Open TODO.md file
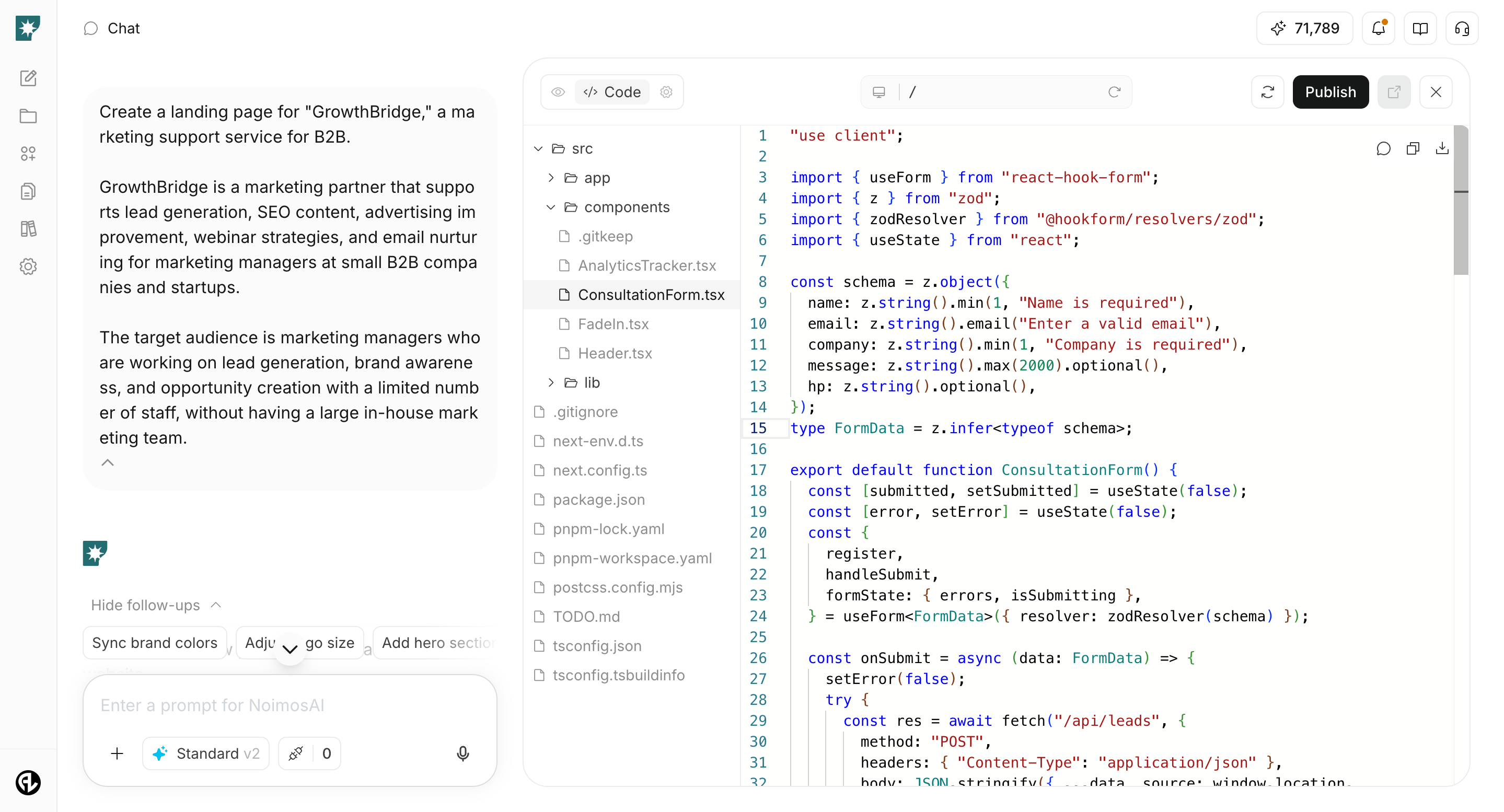This screenshot has height=812, width=1504. [x=632, y=617]
